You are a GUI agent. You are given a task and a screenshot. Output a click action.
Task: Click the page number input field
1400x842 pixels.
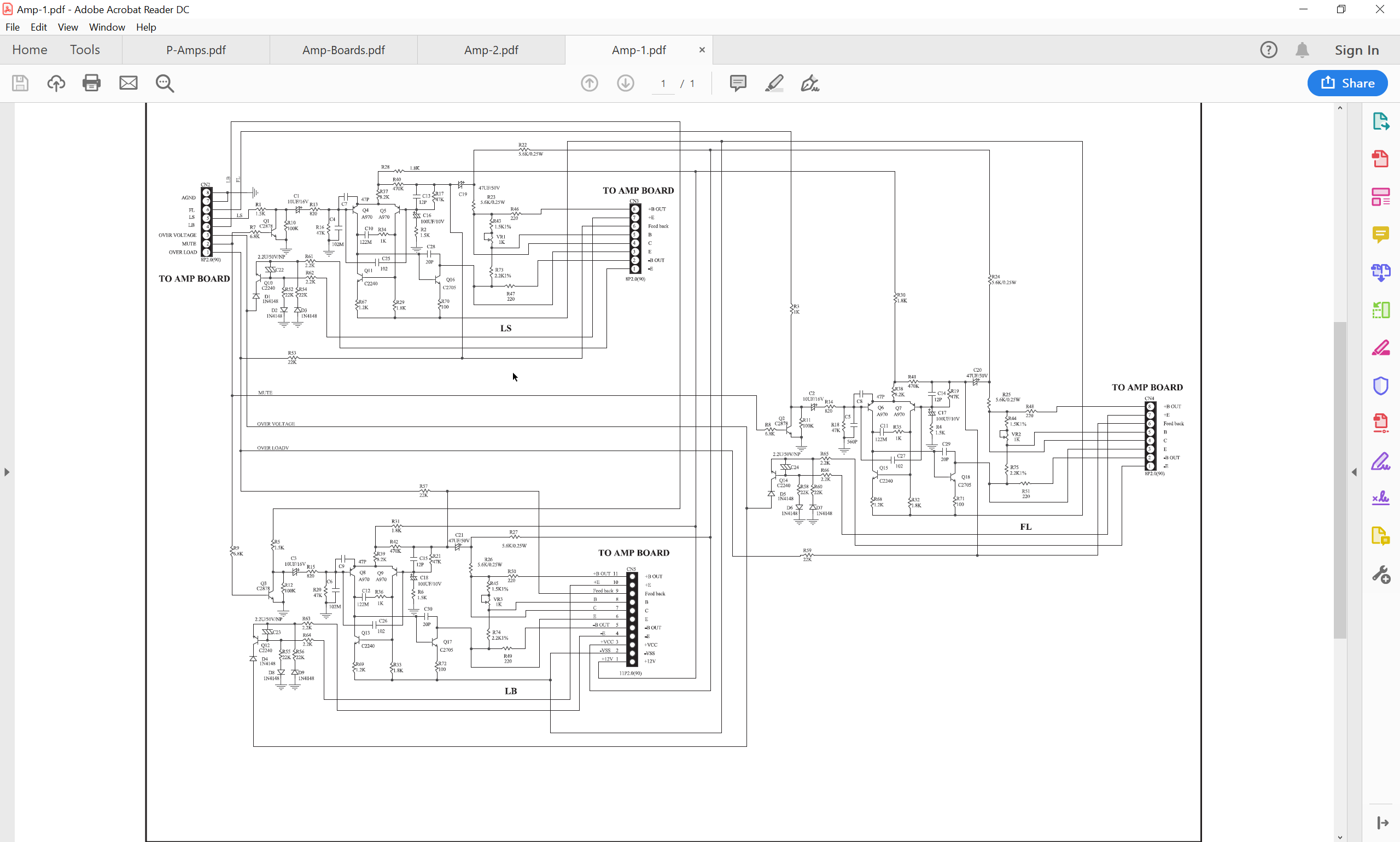pos(663,84)
